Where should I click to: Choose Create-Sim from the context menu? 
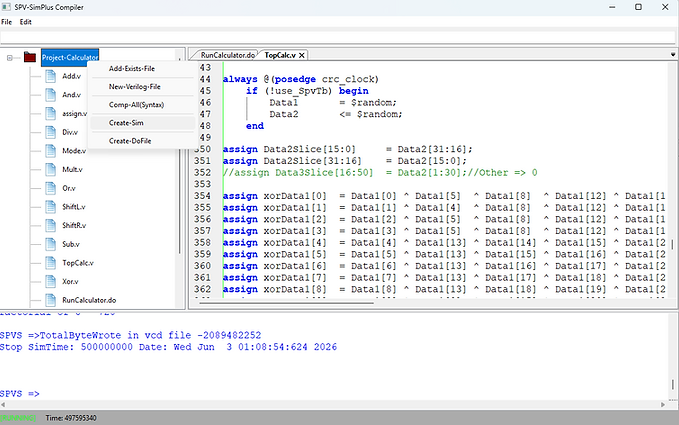(x=142, y=123)
